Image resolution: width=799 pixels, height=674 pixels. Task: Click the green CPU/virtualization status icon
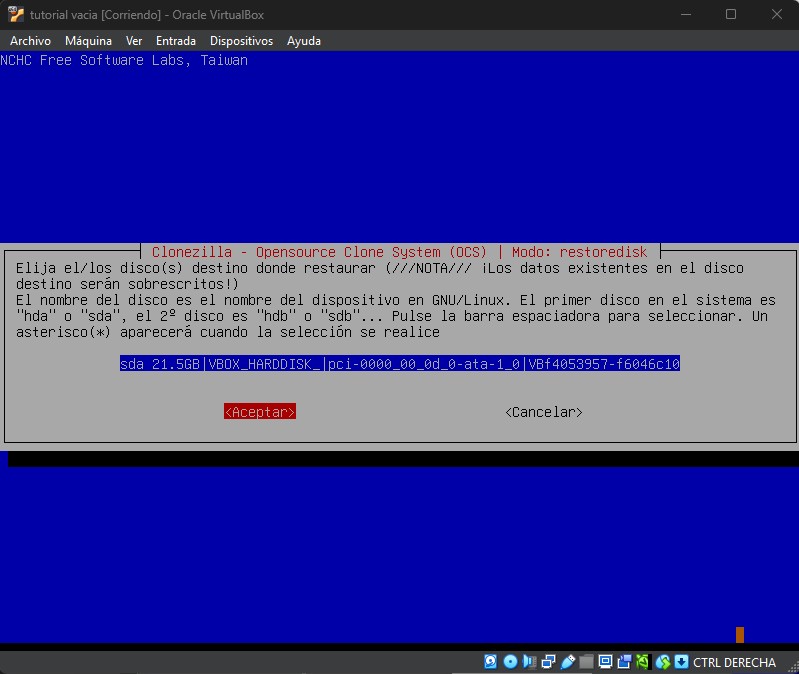tap(643, 662)
